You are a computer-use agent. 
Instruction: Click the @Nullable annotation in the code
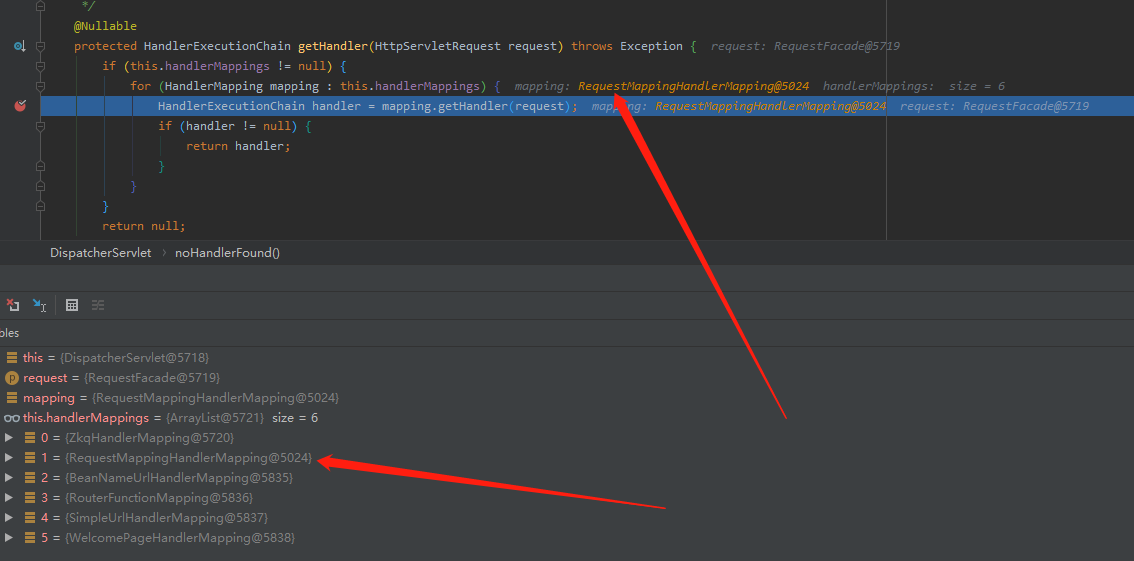105,26
